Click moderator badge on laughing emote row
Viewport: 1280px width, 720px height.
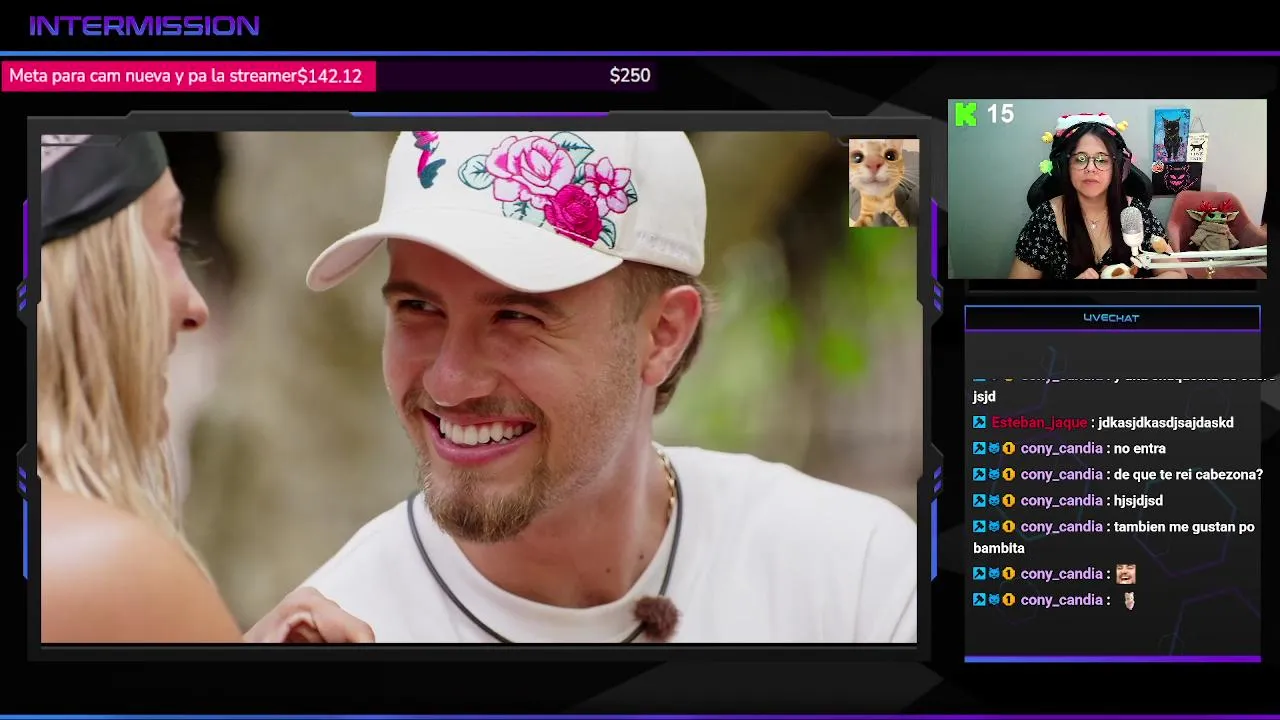click(979, 574)
